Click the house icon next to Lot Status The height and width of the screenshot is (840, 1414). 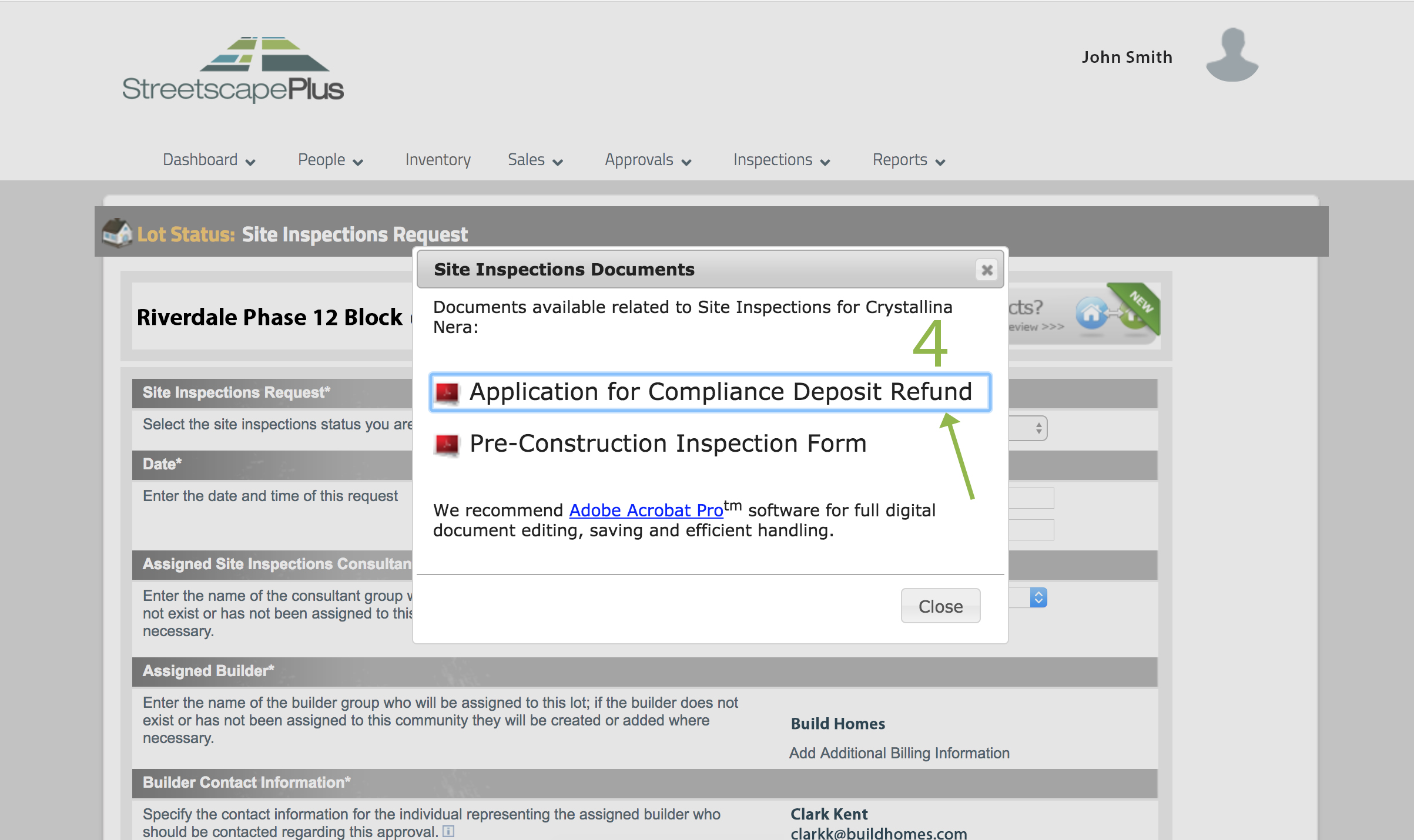tap(116, 233)
